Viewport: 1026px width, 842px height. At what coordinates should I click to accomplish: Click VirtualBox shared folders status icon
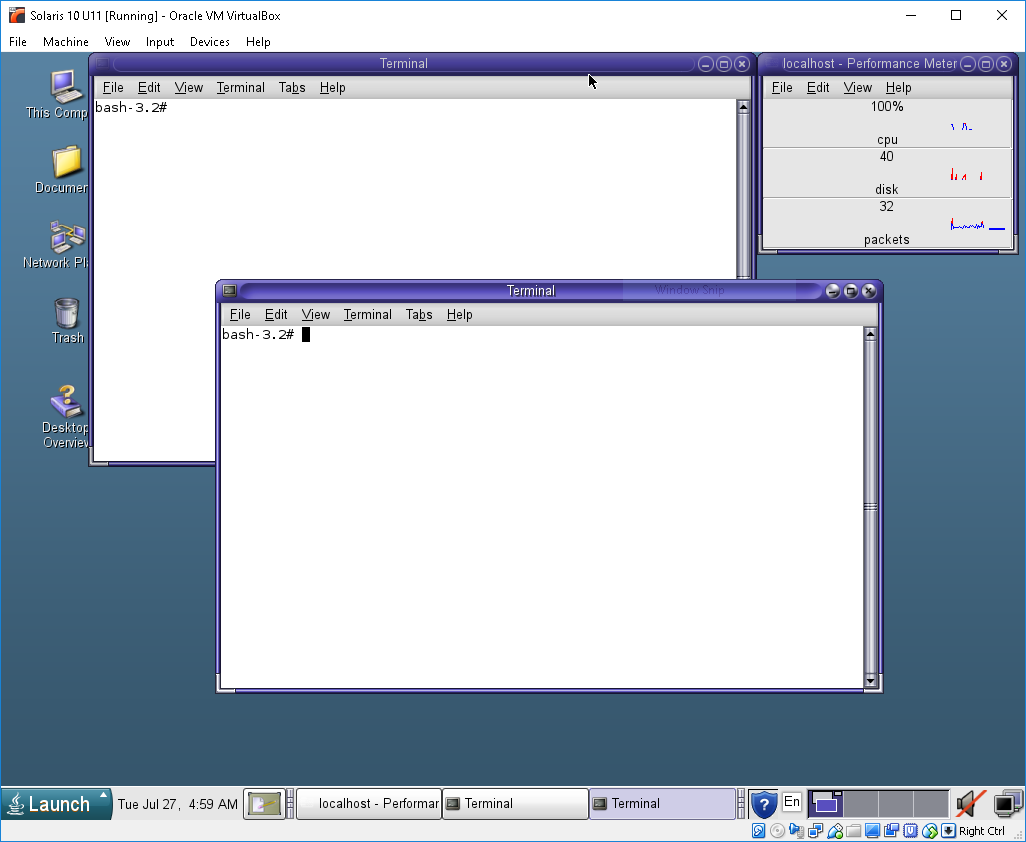pos(853,831)
